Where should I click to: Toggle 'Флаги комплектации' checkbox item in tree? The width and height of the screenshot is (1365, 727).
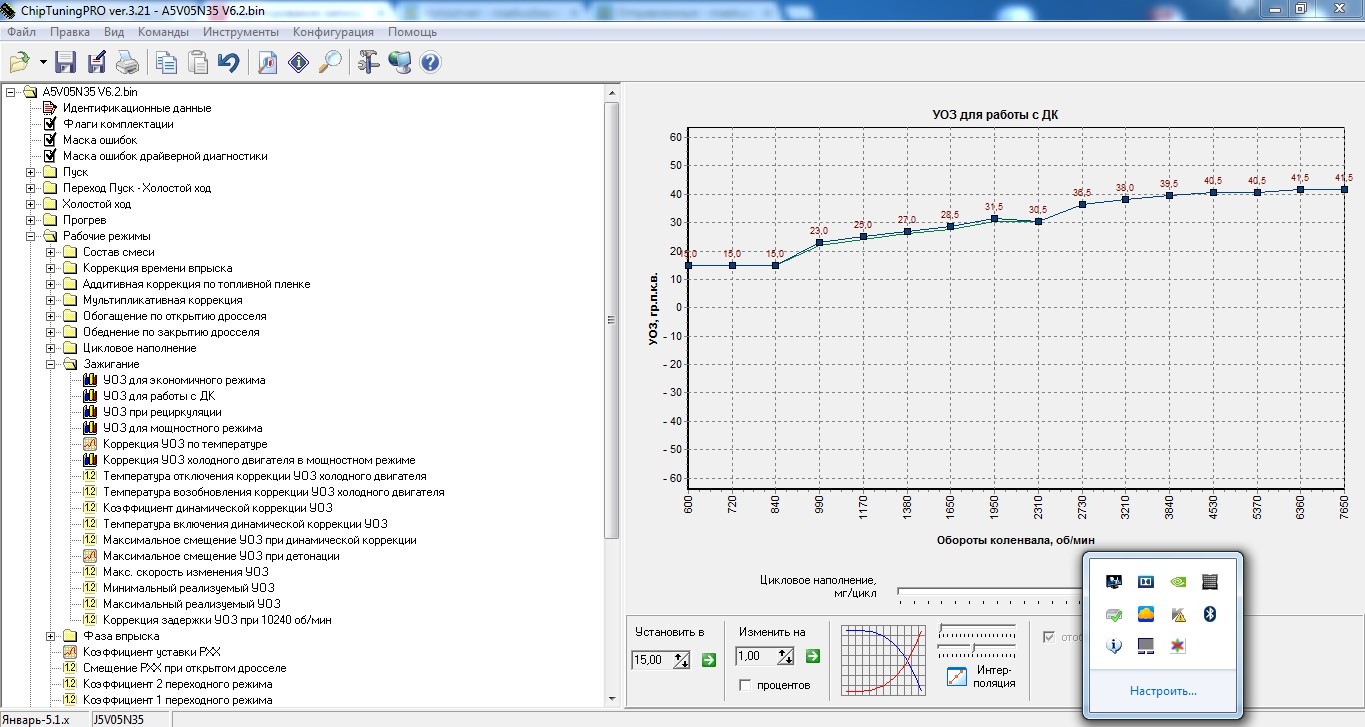coord(50,124)
